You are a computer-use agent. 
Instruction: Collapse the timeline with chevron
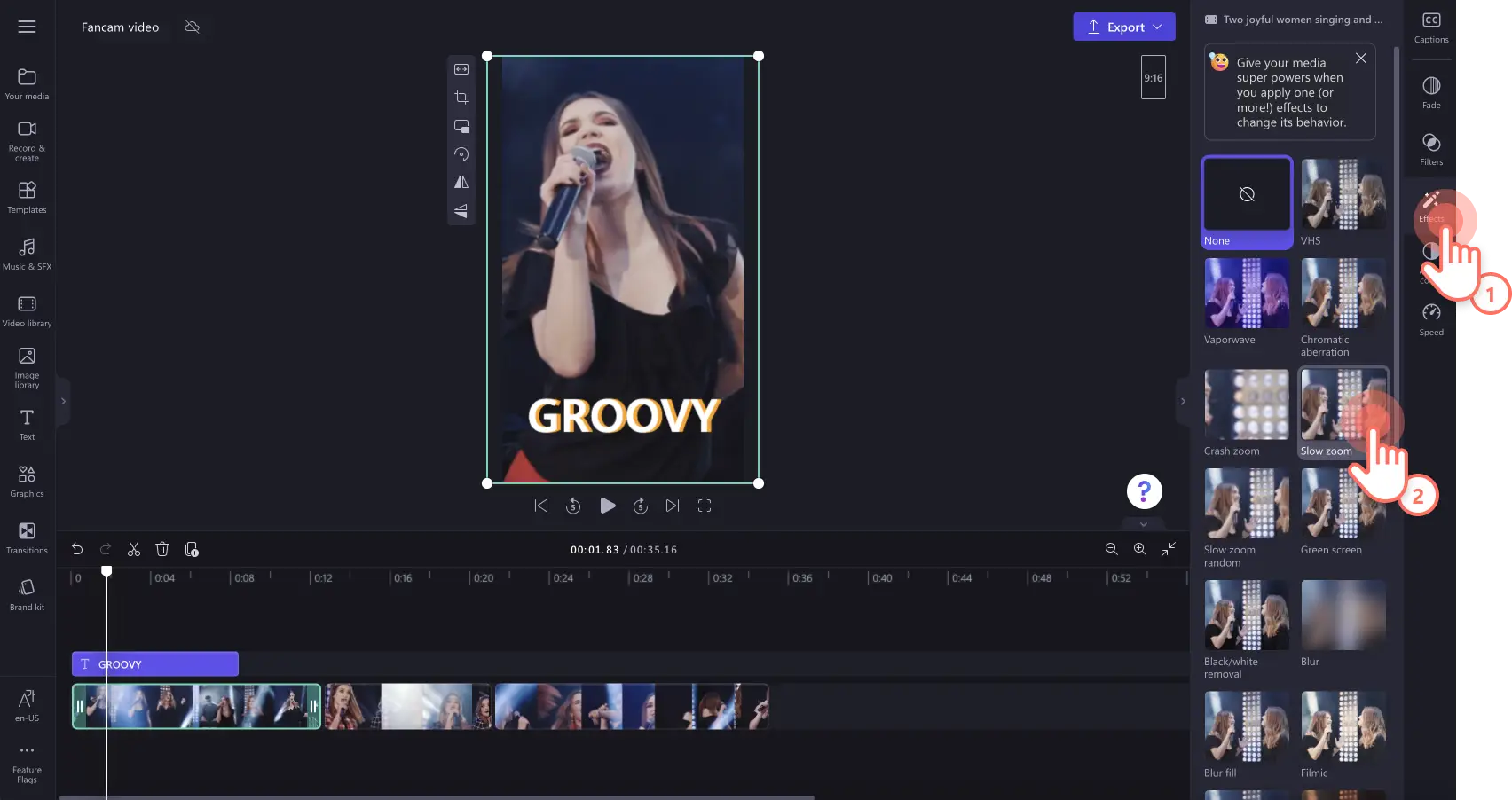[x=1144, y=524]
